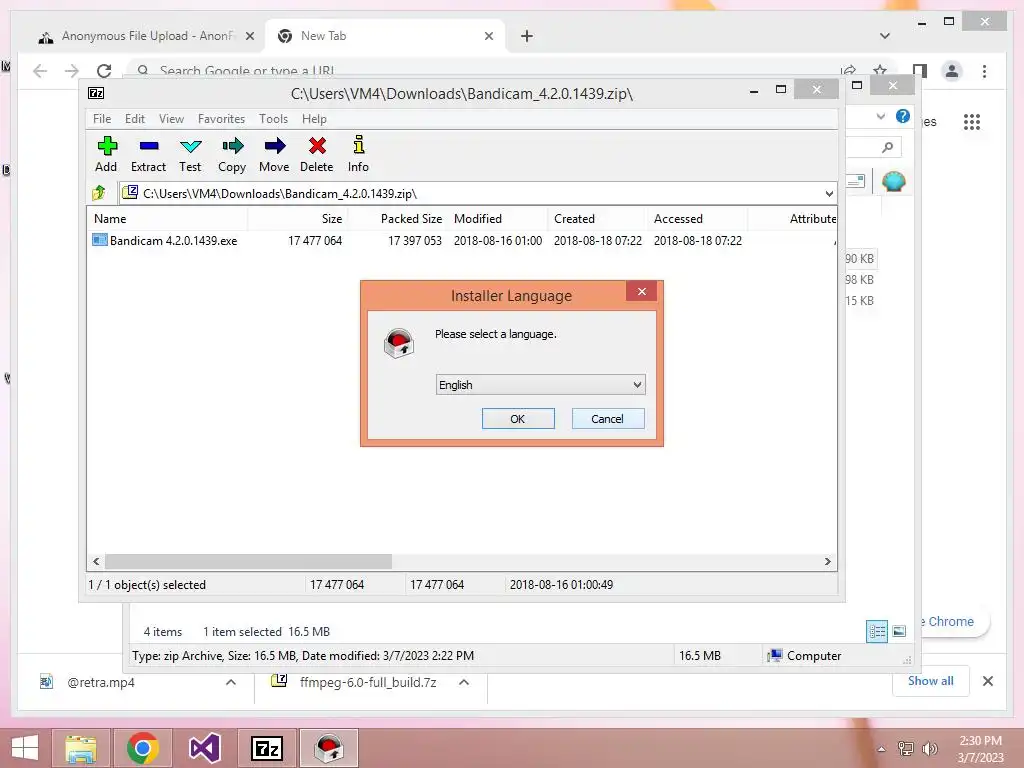Image resolution: width=1024 pixels, height=768 pixels.
Task: Sort by the Packed Size column header
Action: coord(397,219)
